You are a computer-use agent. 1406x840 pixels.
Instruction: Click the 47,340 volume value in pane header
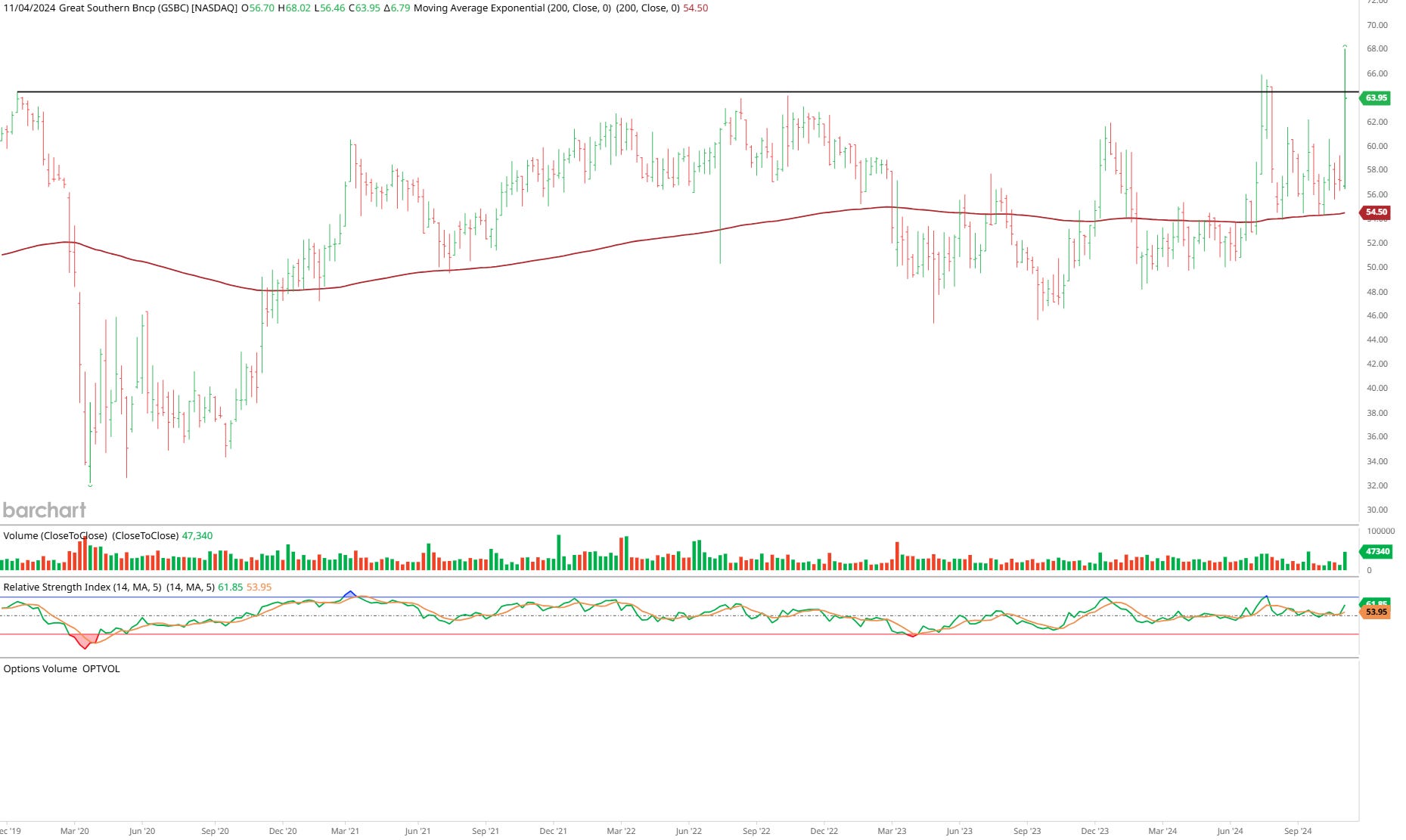click(x=197, y=536)
